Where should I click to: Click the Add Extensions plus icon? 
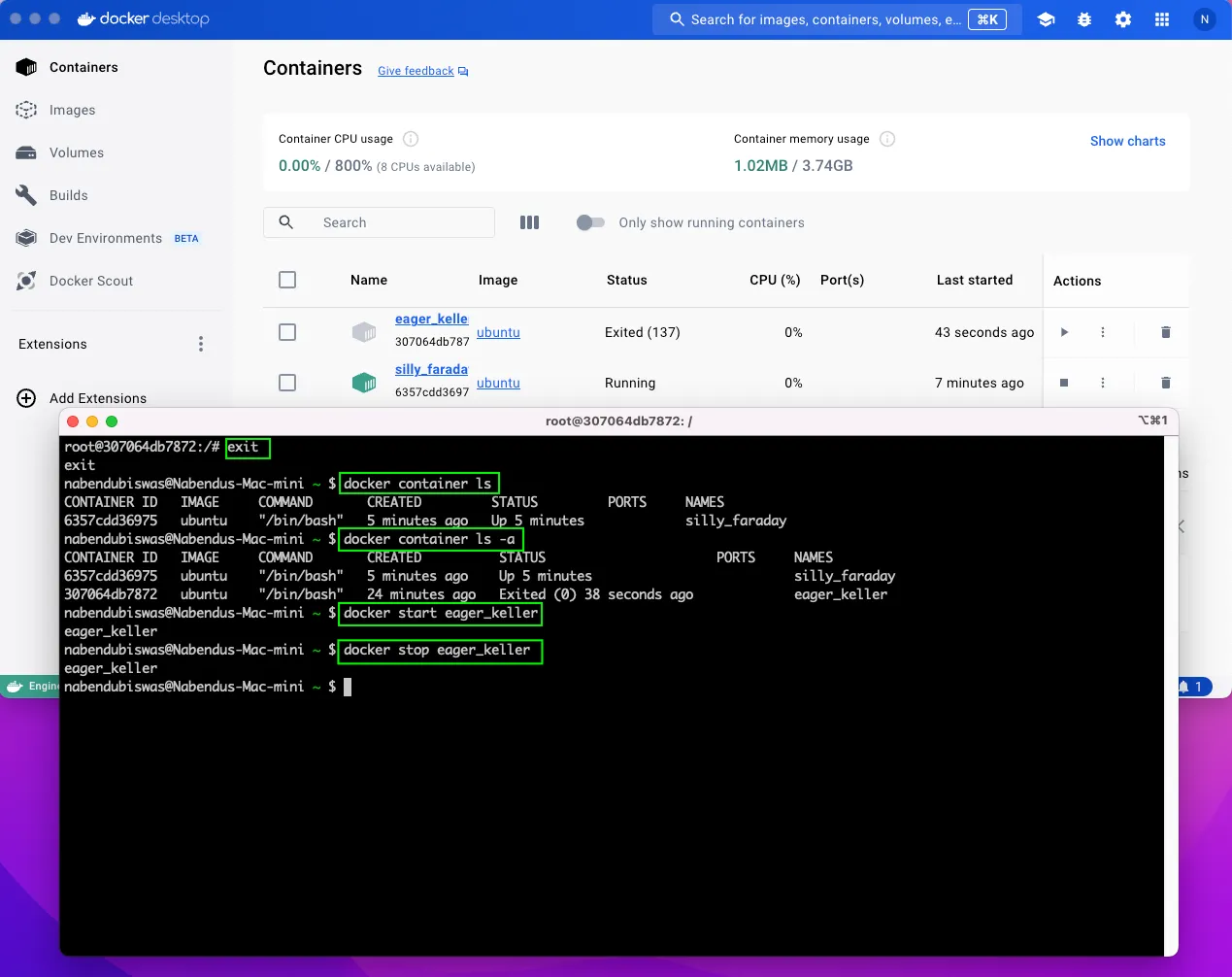click(x=26, y=398)
